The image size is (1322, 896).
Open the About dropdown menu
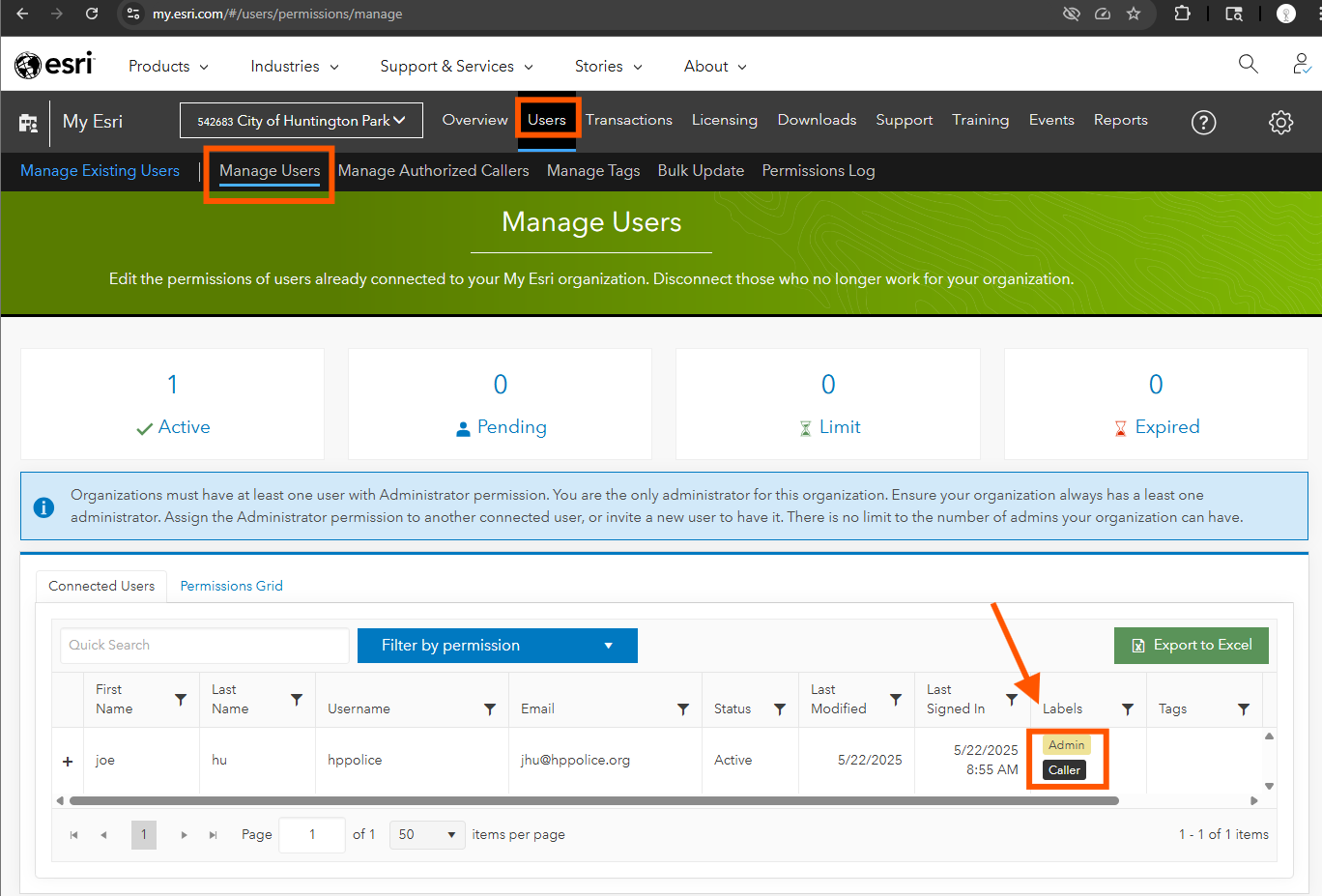point(715,66)
